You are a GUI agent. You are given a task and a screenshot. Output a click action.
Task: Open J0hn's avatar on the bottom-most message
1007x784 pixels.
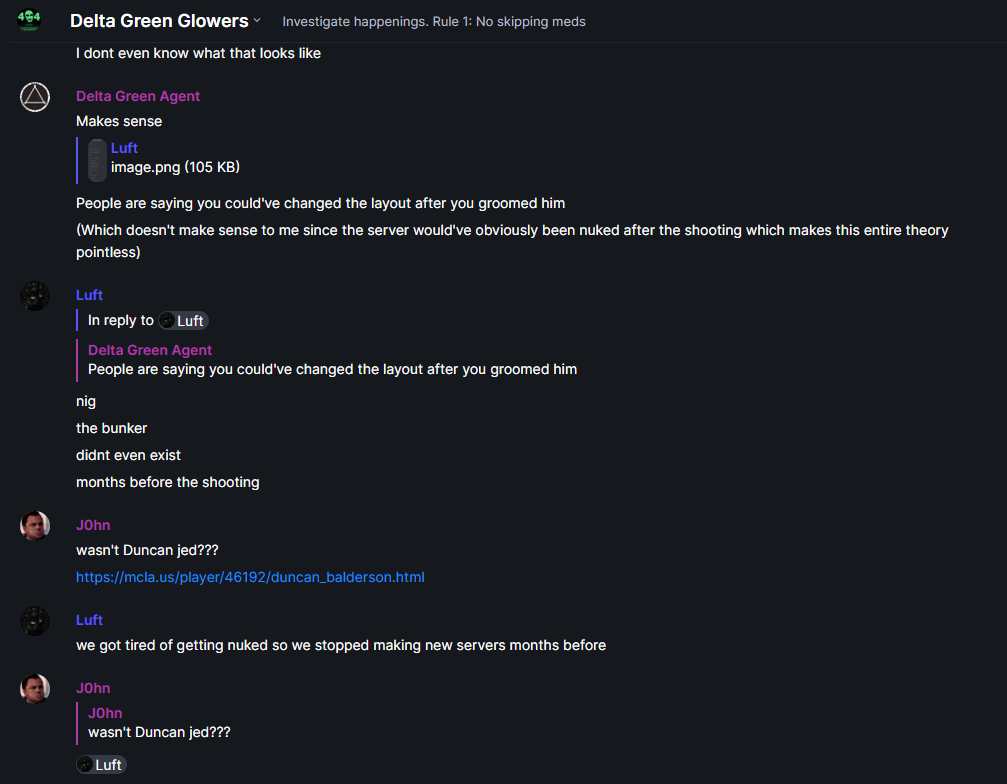point(35,689)
